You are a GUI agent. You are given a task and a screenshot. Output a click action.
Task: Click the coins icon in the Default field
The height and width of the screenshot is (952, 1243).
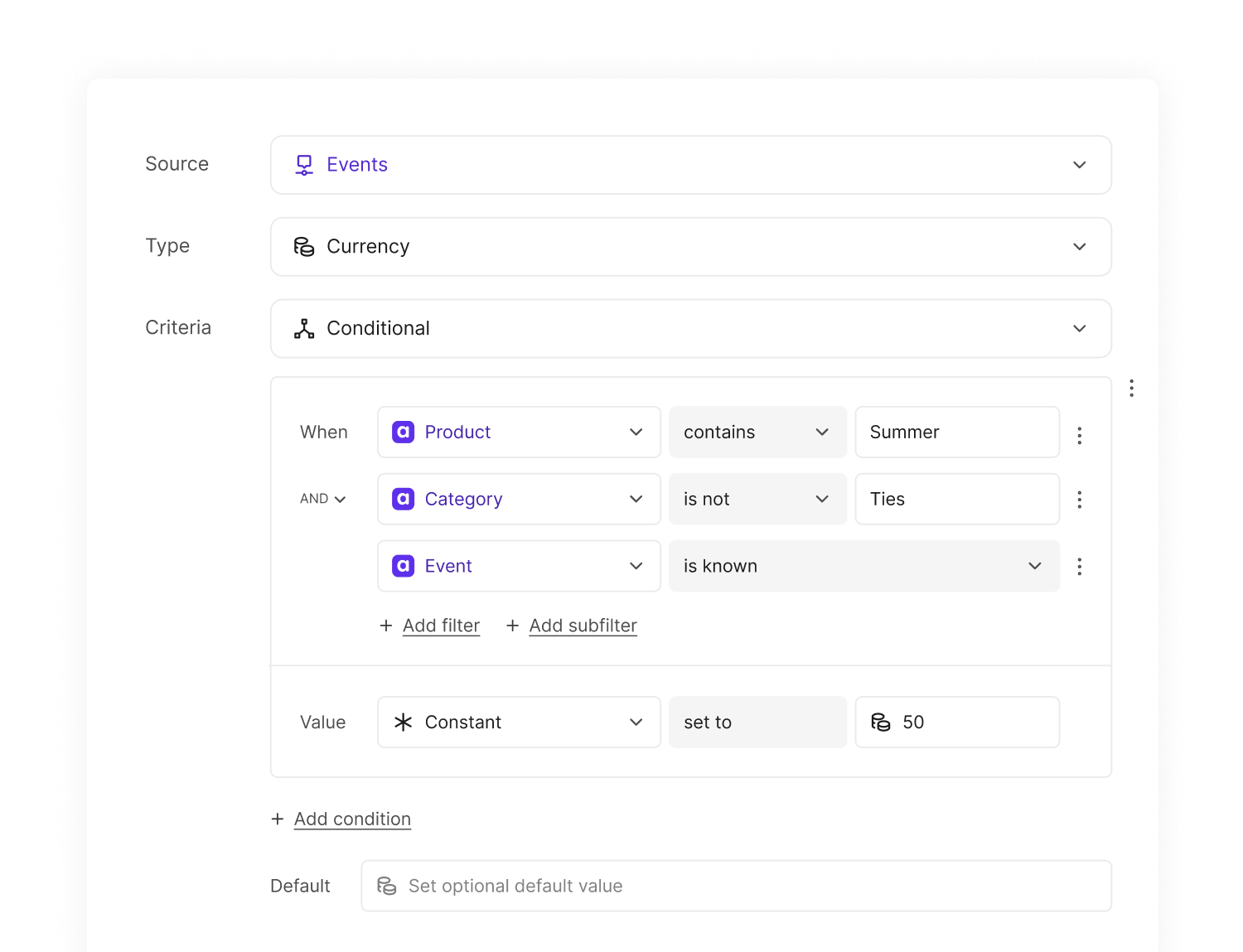[387, 886]
